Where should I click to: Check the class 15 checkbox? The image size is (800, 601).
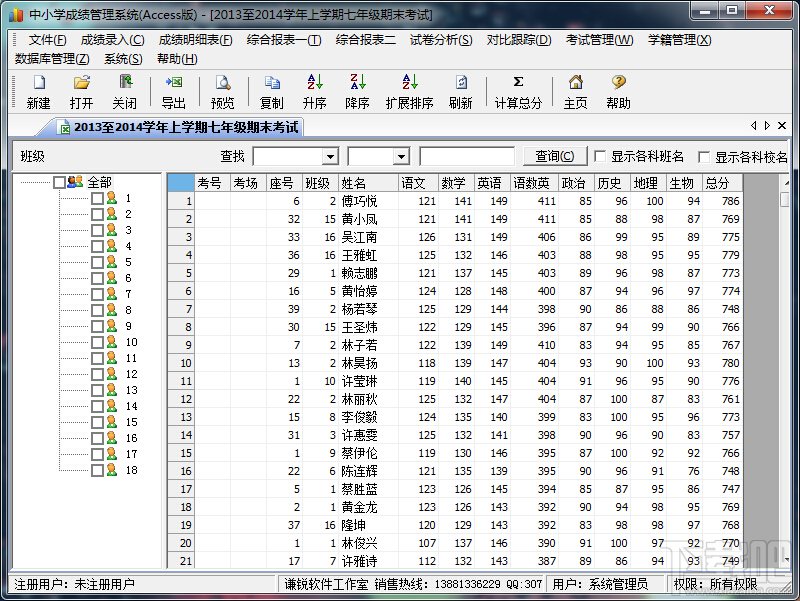point(97,422)
